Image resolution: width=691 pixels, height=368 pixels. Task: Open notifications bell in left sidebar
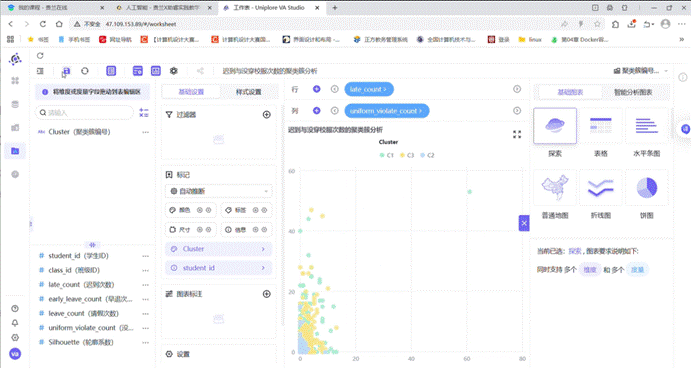coord(15,323)
